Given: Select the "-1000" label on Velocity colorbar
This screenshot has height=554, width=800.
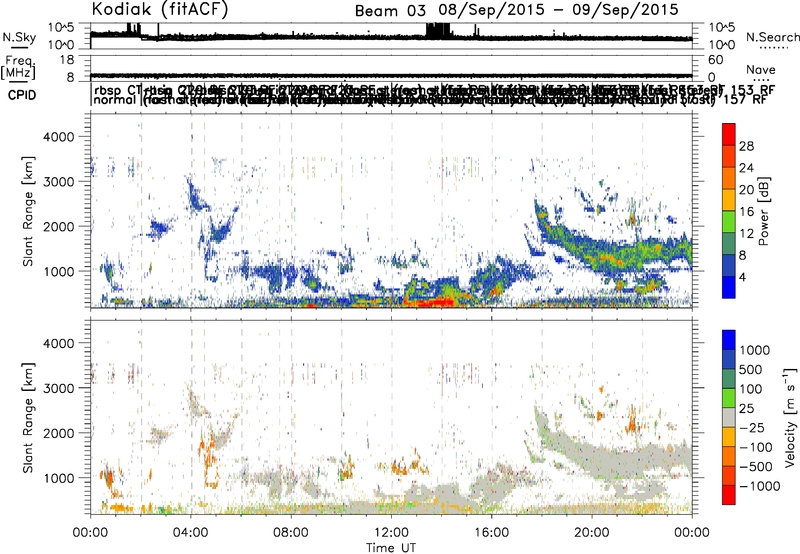Looking at the screenshot, I should click(x=760, y=486).
